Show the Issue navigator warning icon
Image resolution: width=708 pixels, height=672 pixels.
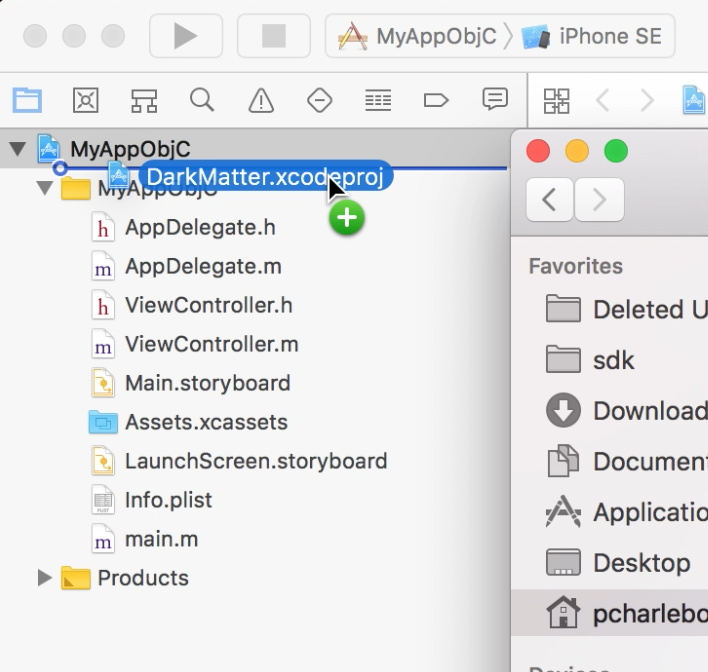point(261,100)
